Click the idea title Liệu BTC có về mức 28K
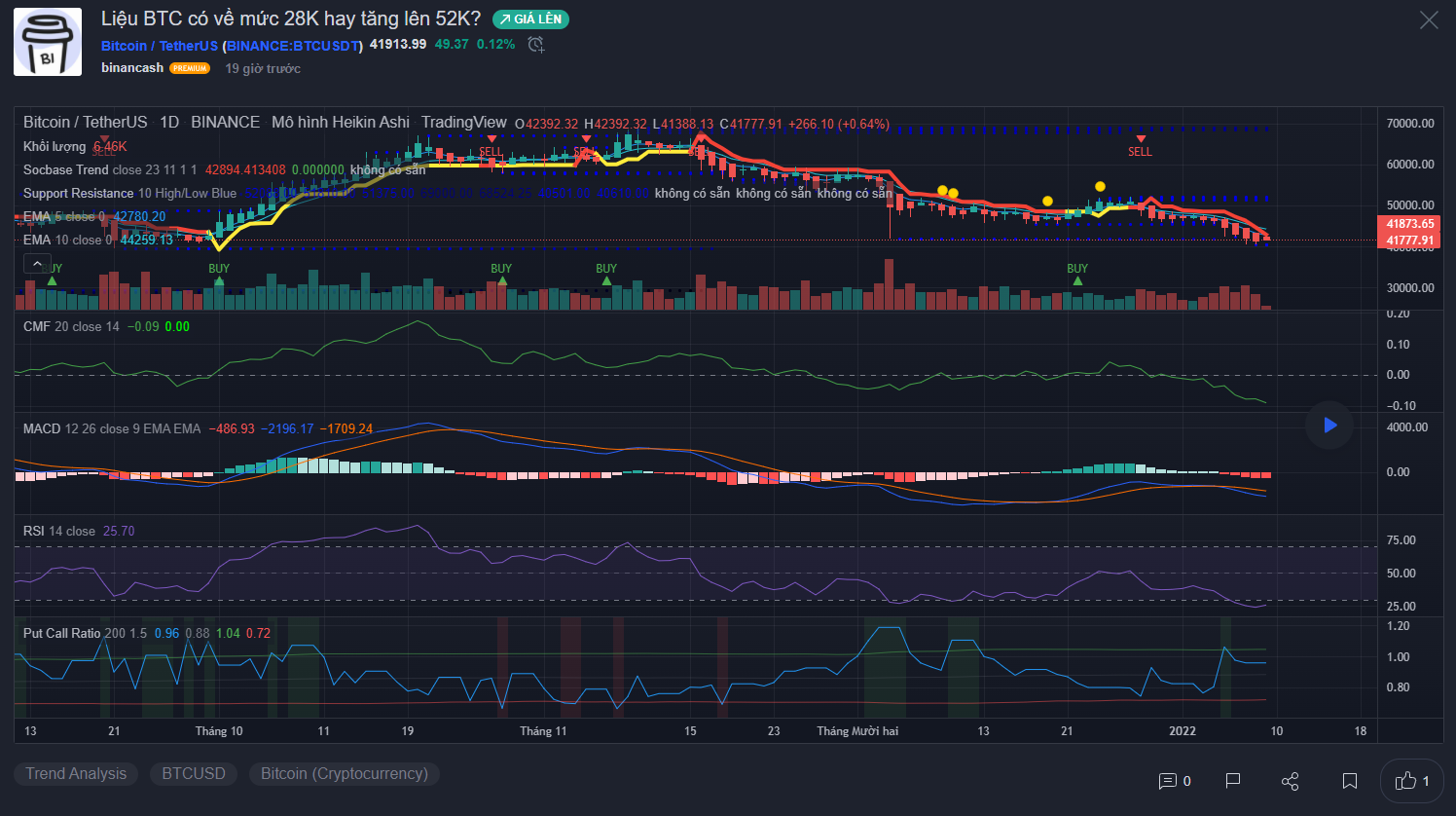Image resolution: width=1456 pixels, height=816 pixels. pos(291,19)
